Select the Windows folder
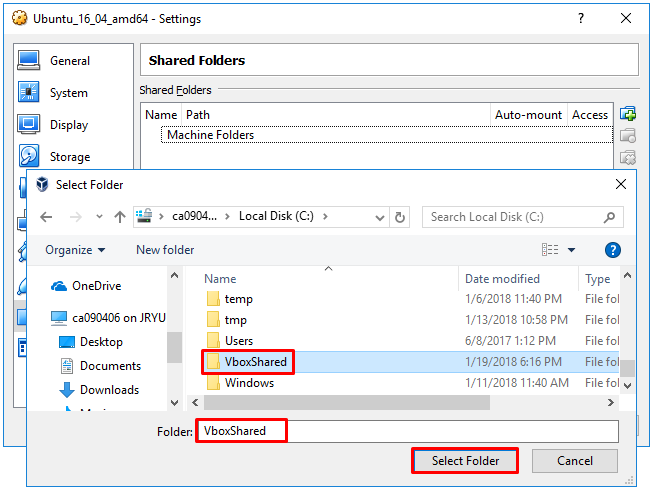This screenshot has height=492, width=653. click(240, 383)
